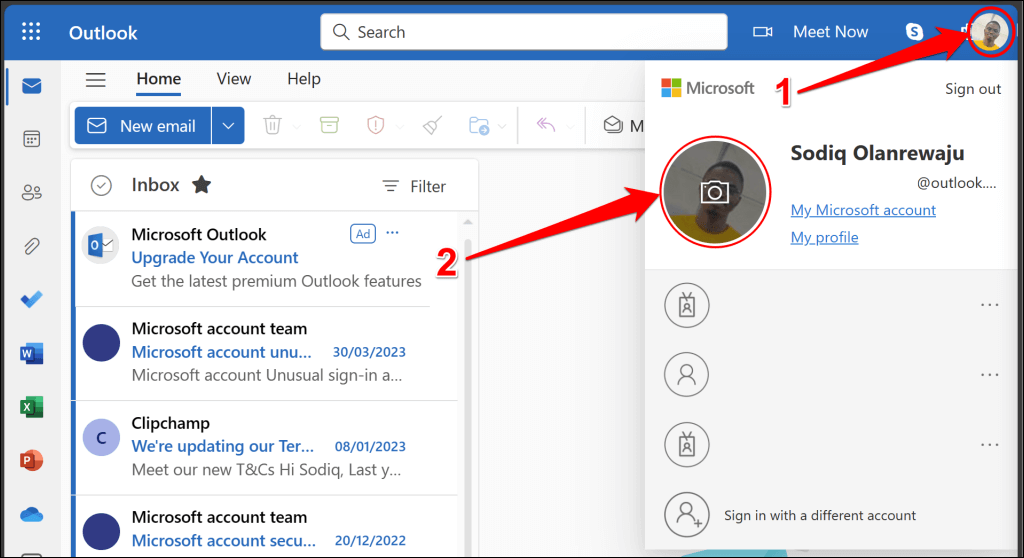Image resolution: width=1024 pixels, height=558 pixels.
Task: Click inside the Search box
Action: coord(524,32)
